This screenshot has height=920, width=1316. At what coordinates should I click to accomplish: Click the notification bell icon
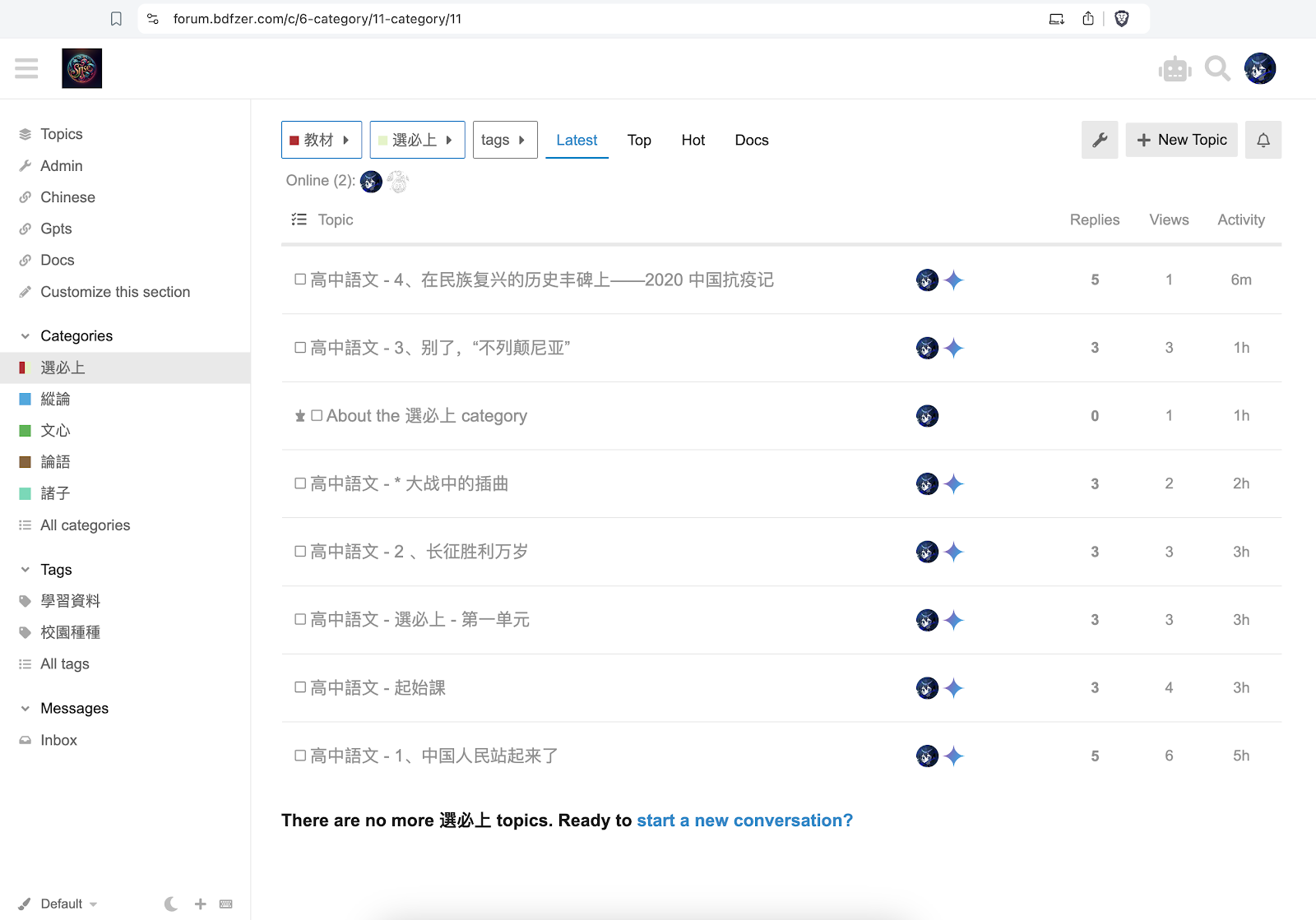1263,140
